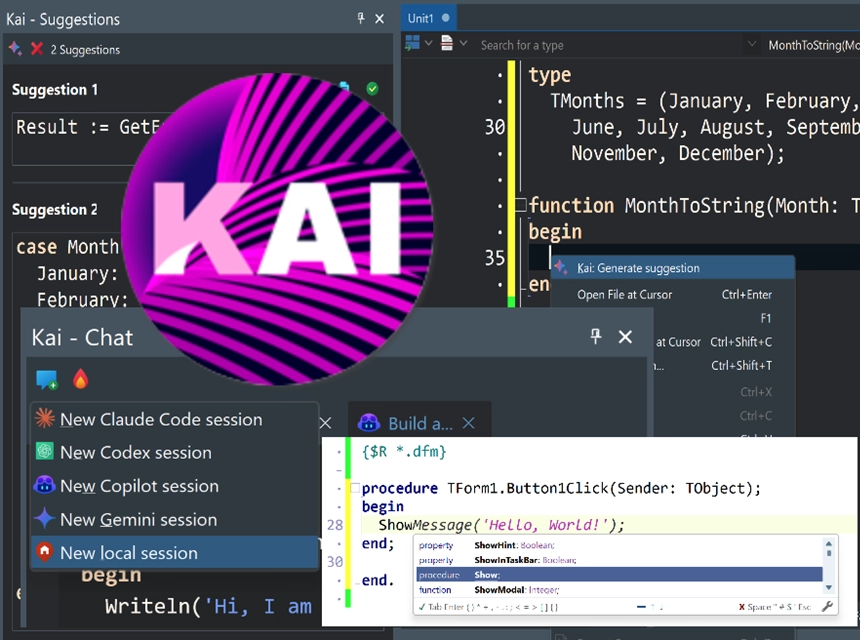The width and height of the screenshot is (860, 640).
Task: Close the Kai - Suggestions panel
Action: 380,19
